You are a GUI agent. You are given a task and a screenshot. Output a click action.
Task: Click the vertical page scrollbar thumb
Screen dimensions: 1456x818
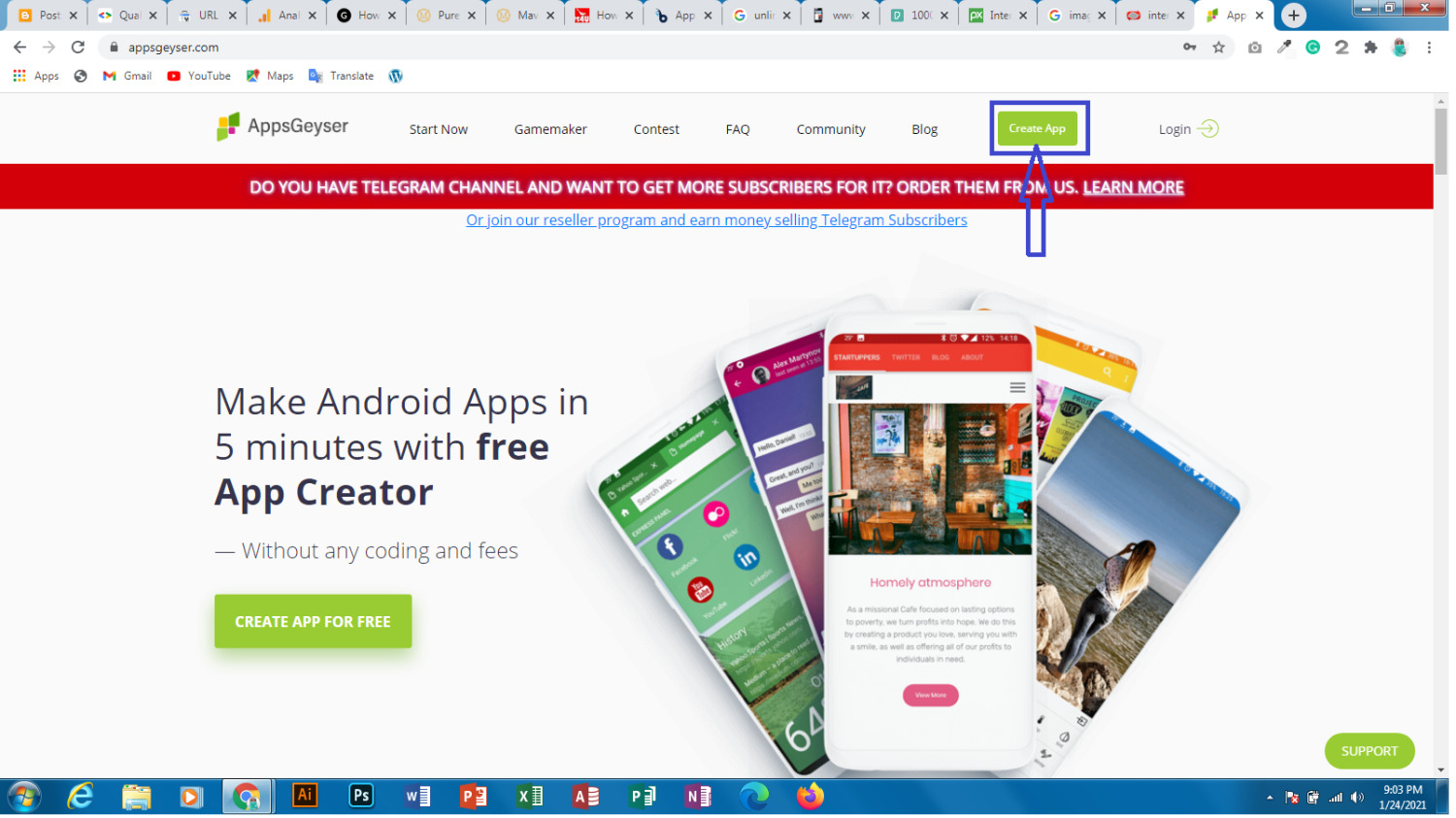click(1441, 140)
